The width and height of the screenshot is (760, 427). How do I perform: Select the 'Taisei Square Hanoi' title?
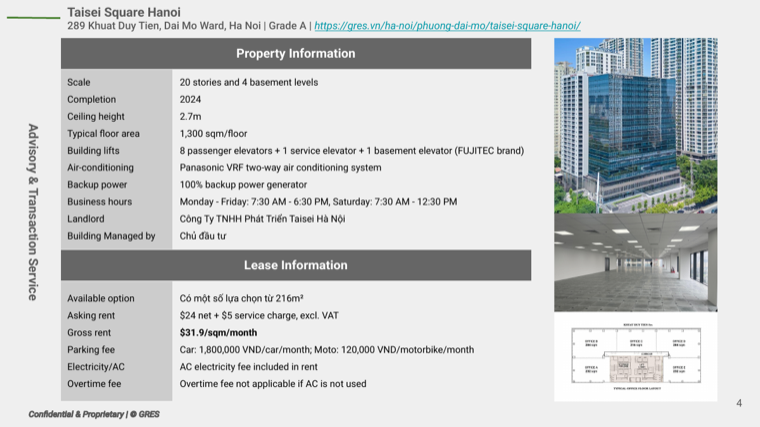[124, 12]
